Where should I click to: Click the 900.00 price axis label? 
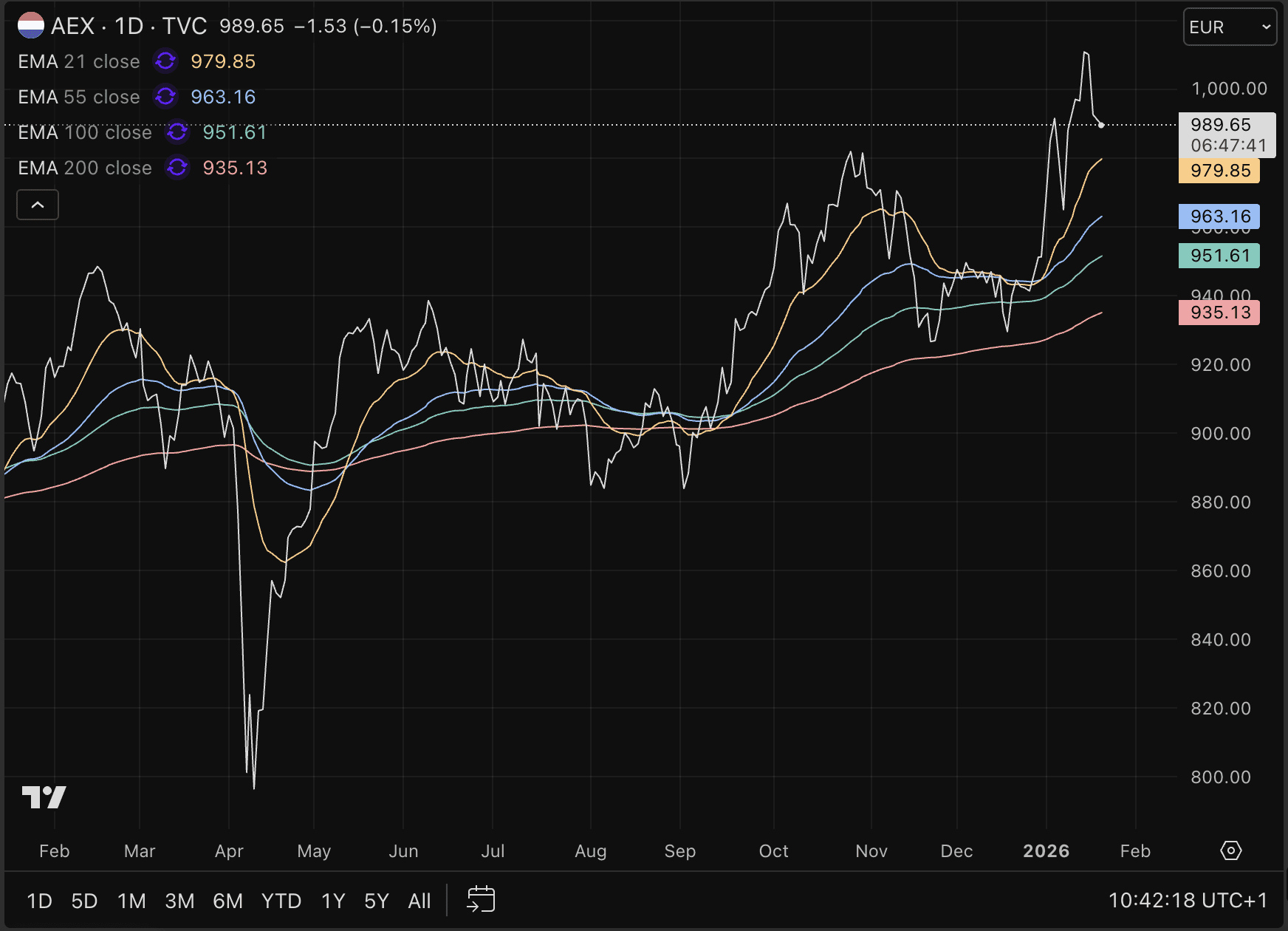point(1221,434)
